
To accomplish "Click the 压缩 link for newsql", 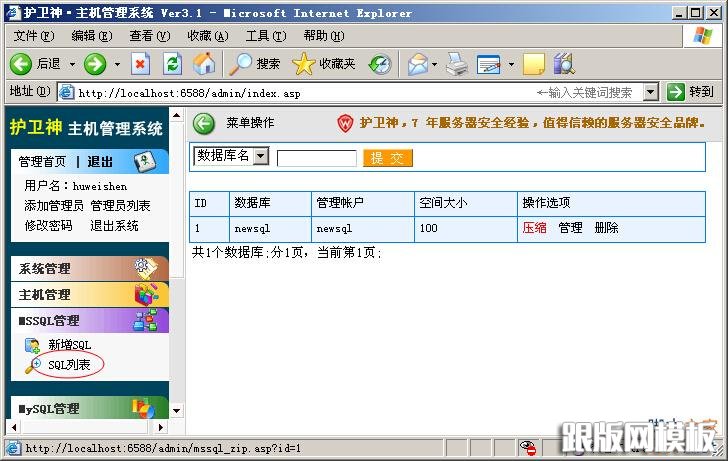I will coord(534,228).
